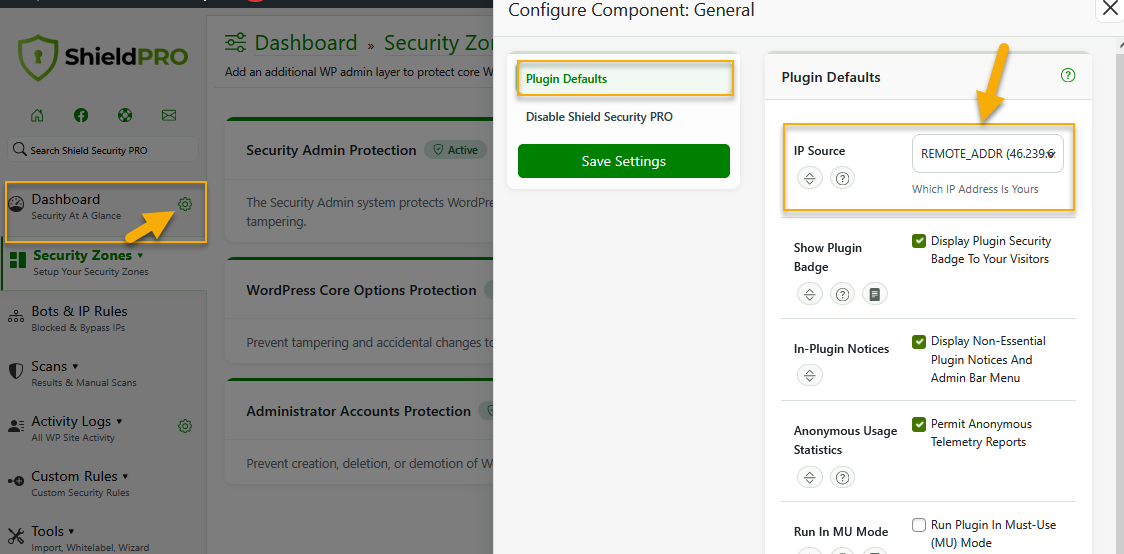Image resolution: width=1124 pixels, height=554 pixels.
Task: Open Bots & IP Rules sidebar link
Action: (x=79, y=312)
